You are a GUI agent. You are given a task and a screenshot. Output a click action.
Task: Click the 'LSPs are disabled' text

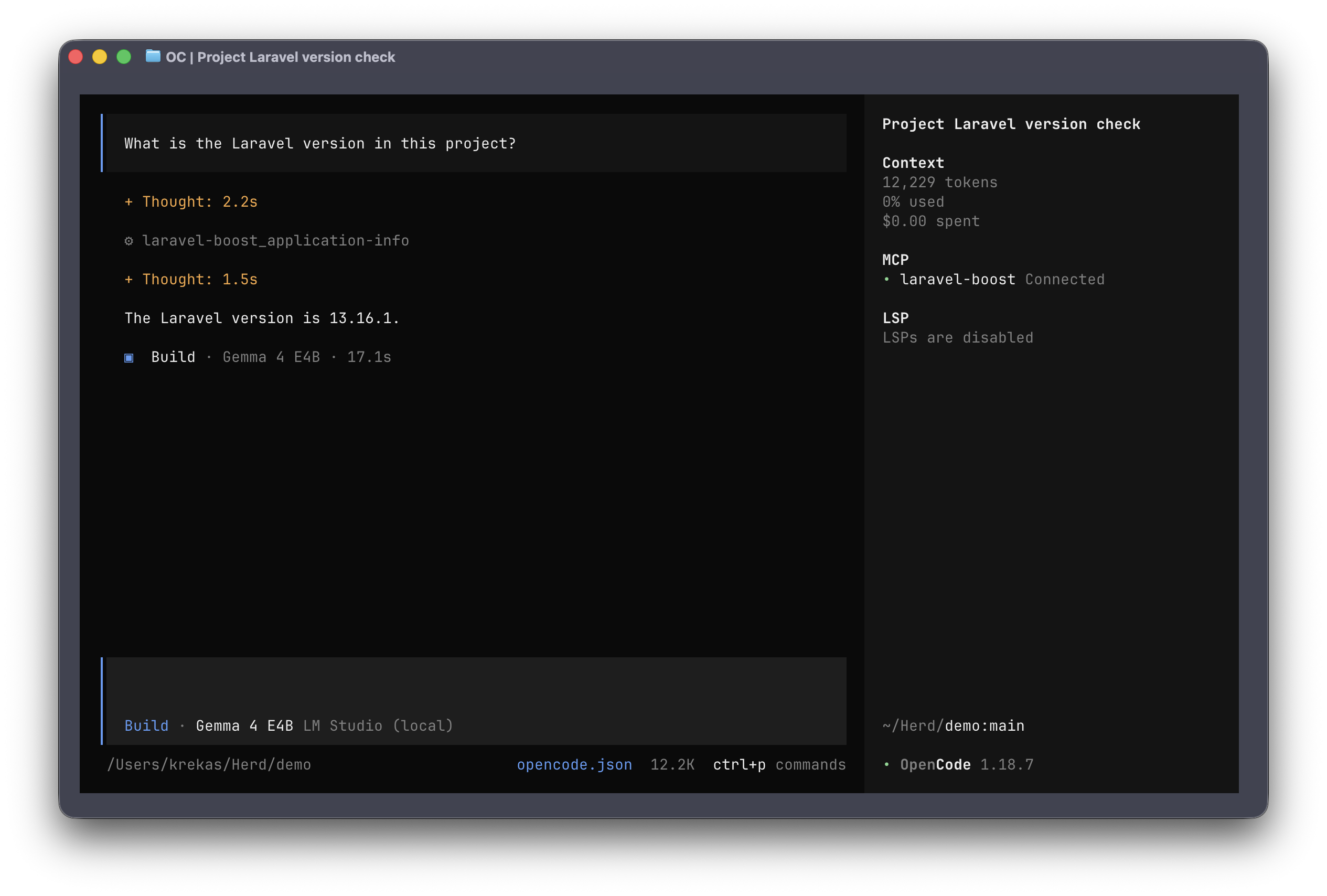click(958, 337)
